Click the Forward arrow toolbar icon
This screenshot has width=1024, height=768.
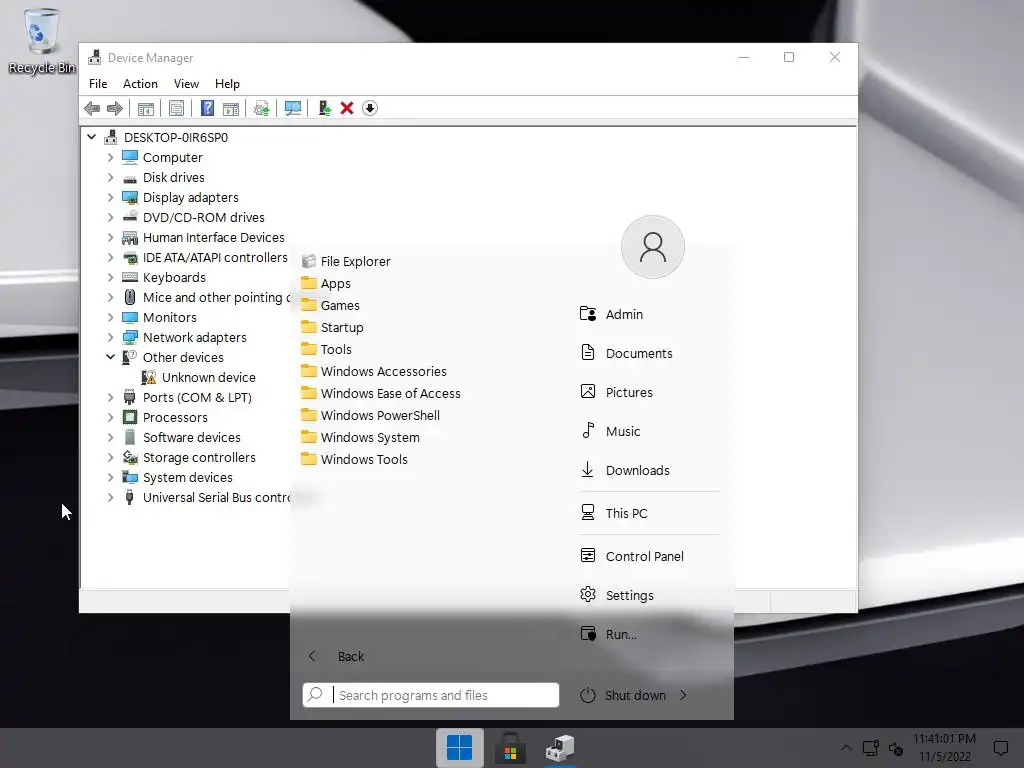click(114, 108)
